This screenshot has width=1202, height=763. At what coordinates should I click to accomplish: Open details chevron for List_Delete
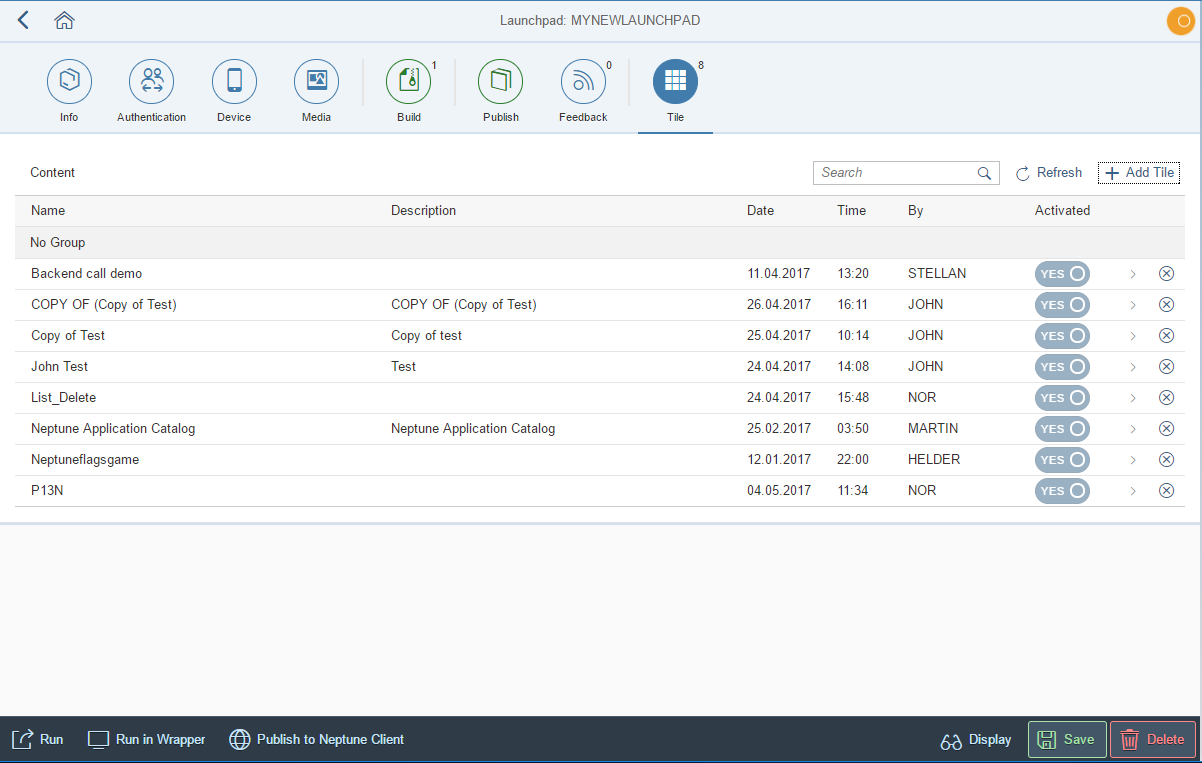pos(1133,398)
